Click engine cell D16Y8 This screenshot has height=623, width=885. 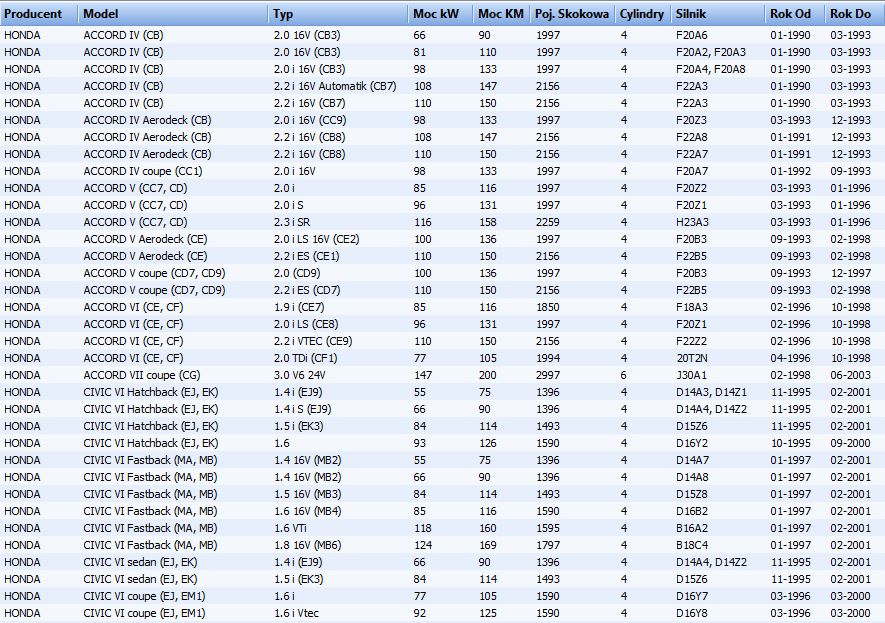691,613
